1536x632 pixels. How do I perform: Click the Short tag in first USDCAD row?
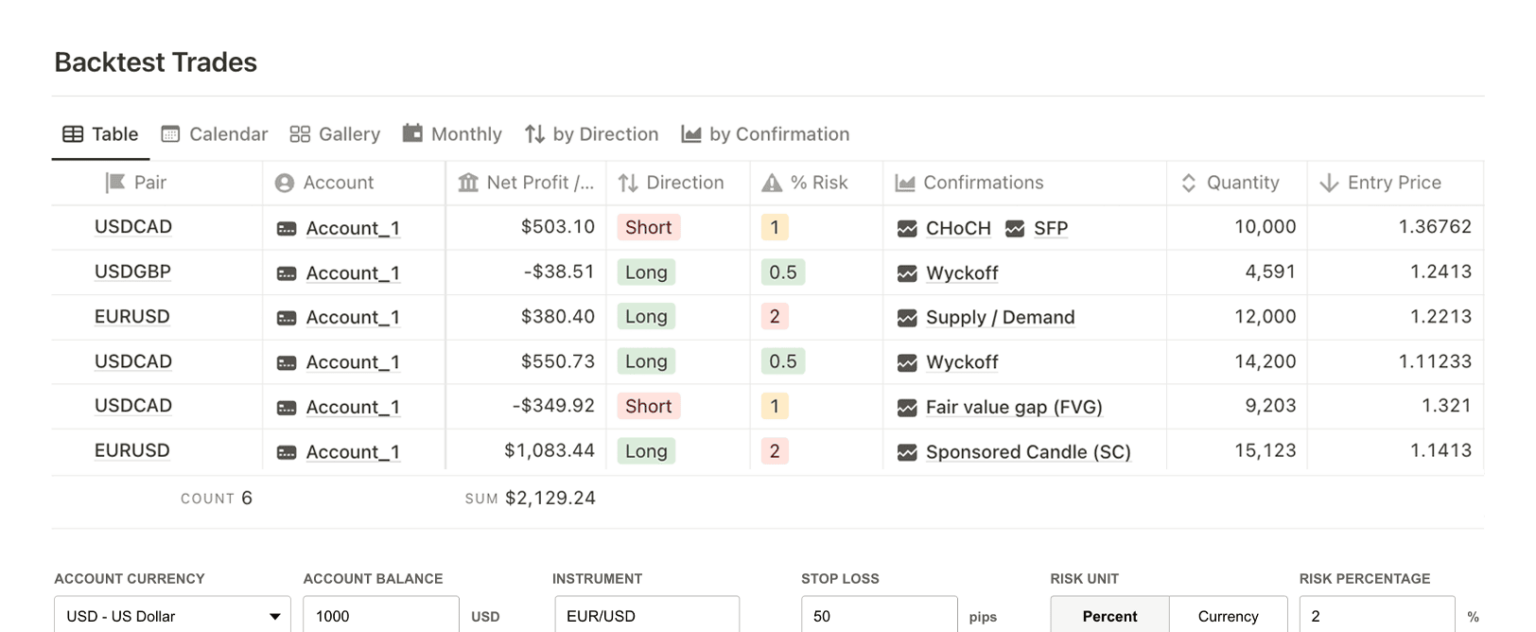(x=648, y=227)
